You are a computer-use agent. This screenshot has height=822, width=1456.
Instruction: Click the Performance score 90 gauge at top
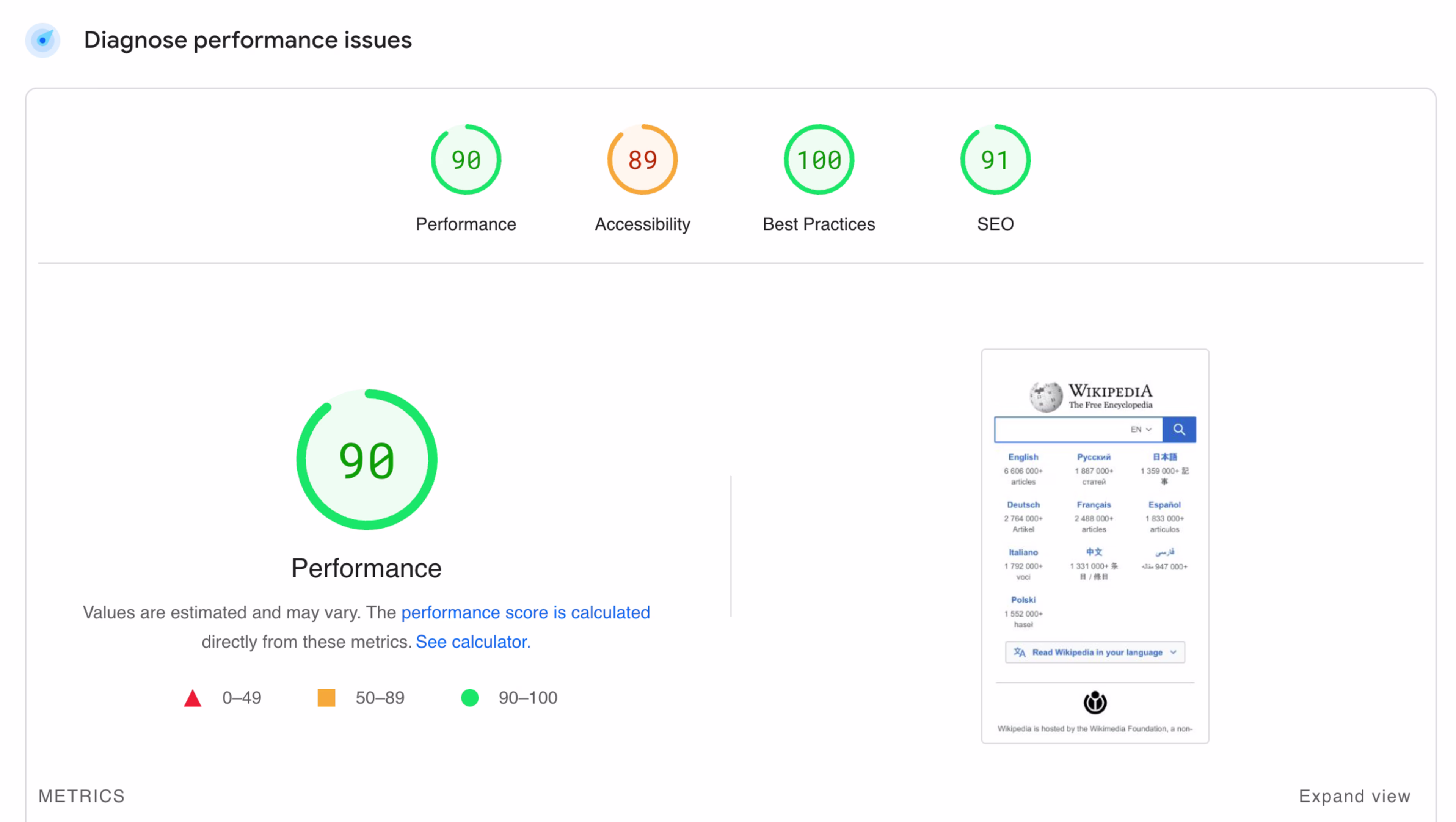[x=466, y=160]
